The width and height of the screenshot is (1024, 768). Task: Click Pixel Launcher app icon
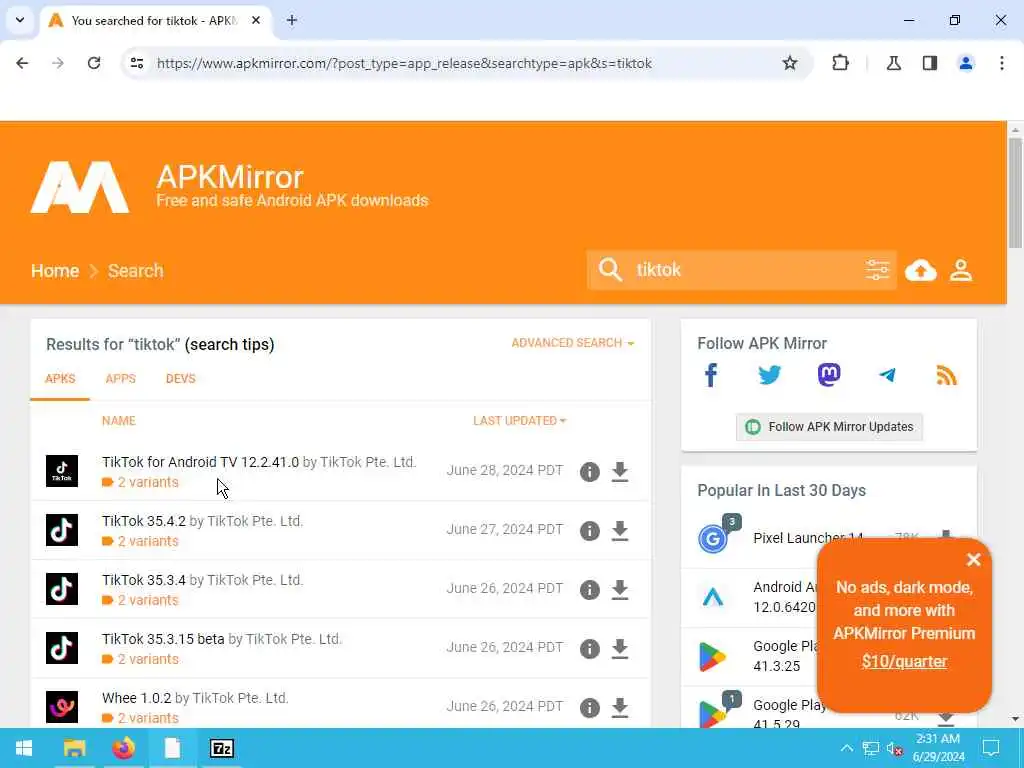click(x=713, y=539)
